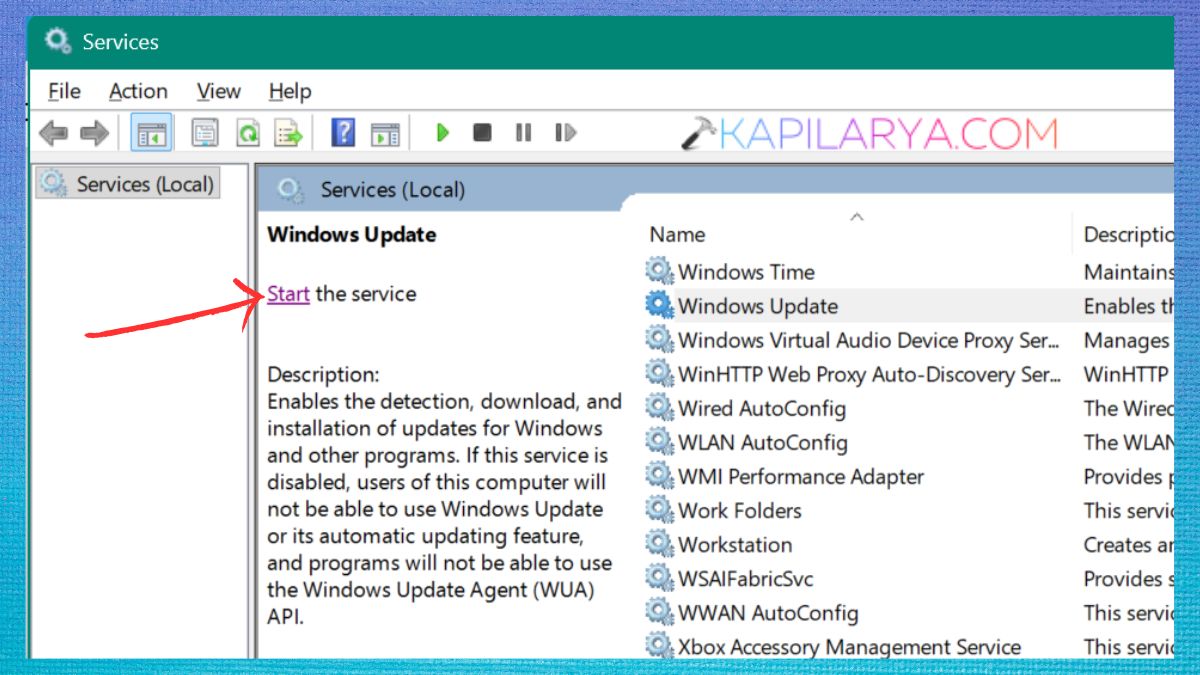Open the Help menu
This screenshot has width=1200, height=675.
tap(290, 91)
